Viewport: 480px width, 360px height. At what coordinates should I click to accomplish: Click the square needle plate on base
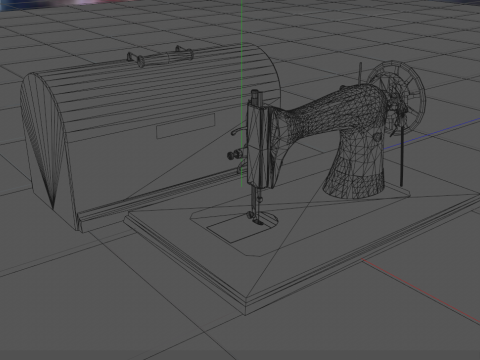[239, 227]
